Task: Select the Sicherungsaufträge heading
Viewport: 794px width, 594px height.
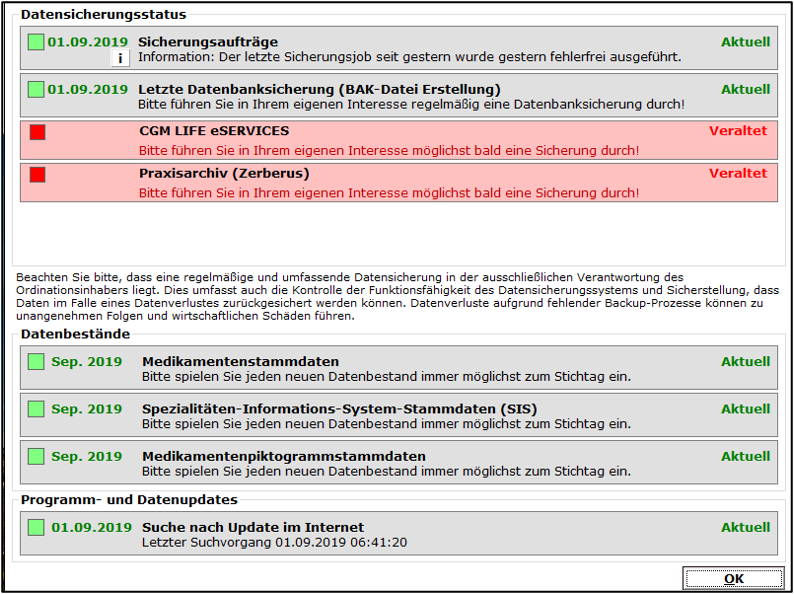Action: [208, 42]
